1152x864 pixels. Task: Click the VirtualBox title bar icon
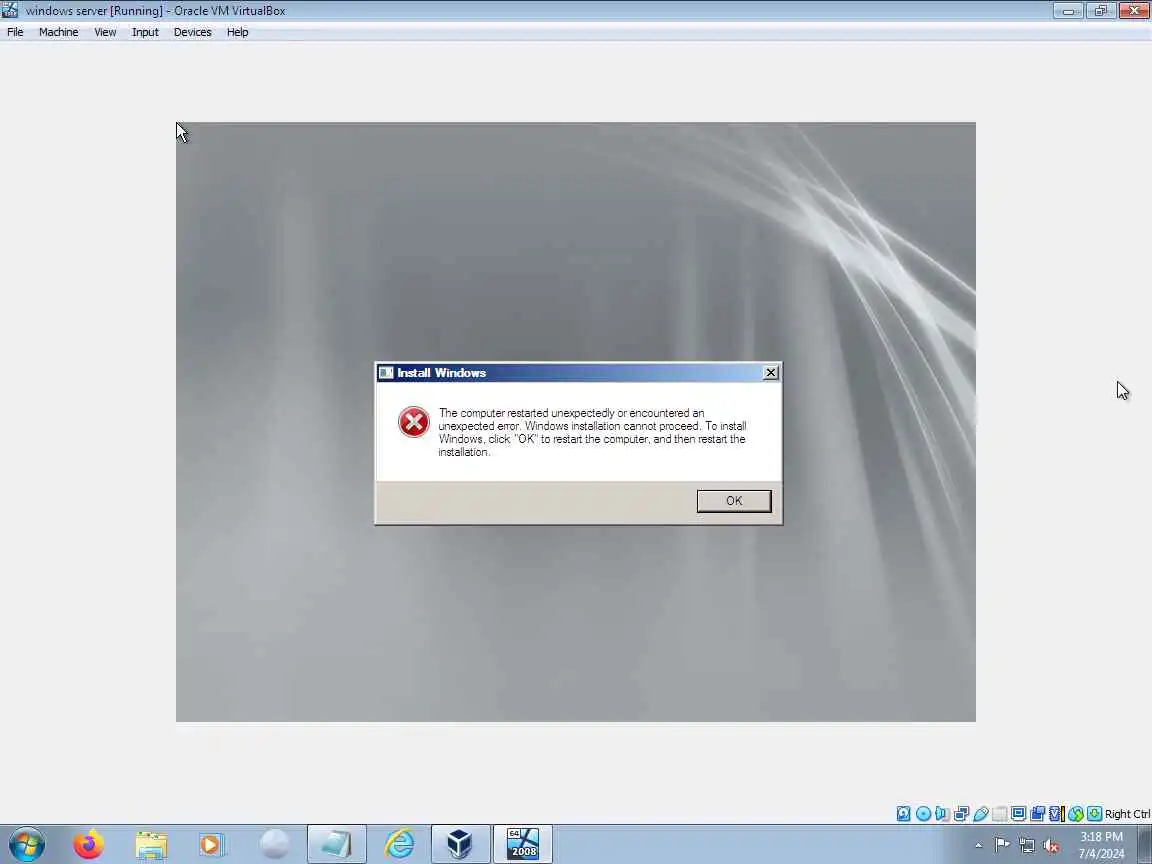(10, 10)
